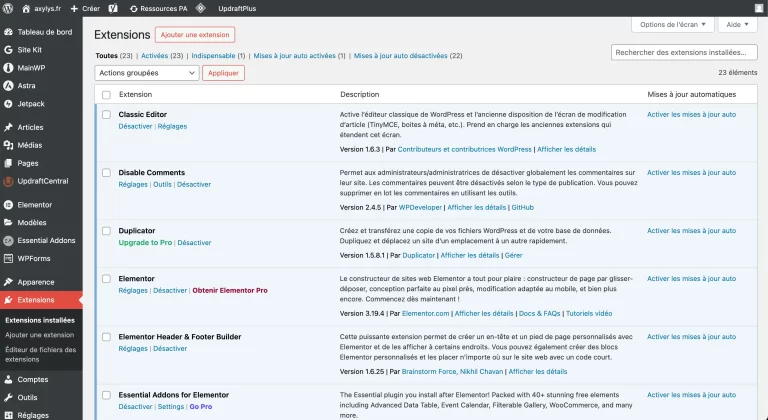Screen dimensions: 768x420
Task: Sort by the Extension column header
Action: (136, 95)
